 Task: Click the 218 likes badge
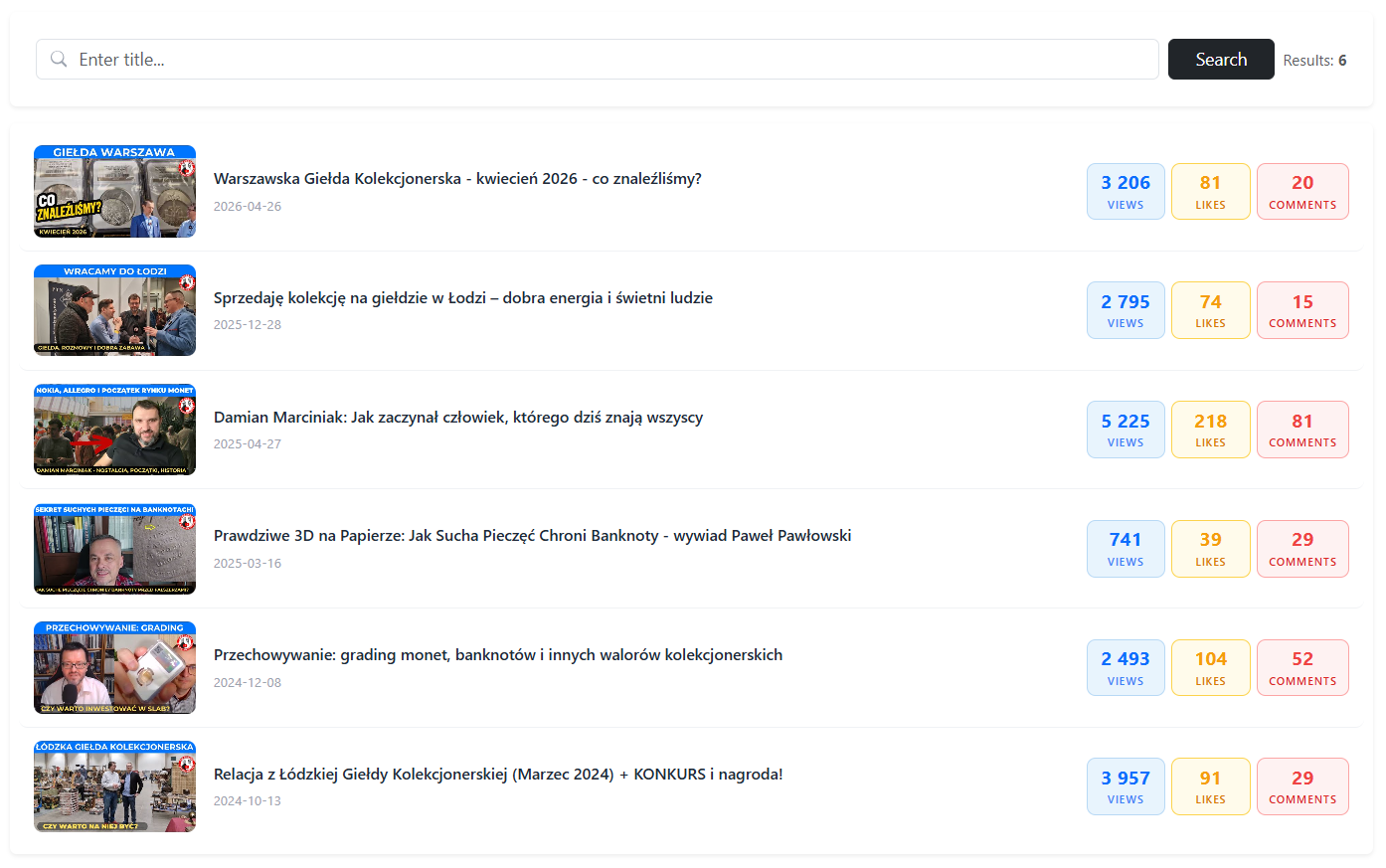pyautogui.click(x=1211, y=430)
